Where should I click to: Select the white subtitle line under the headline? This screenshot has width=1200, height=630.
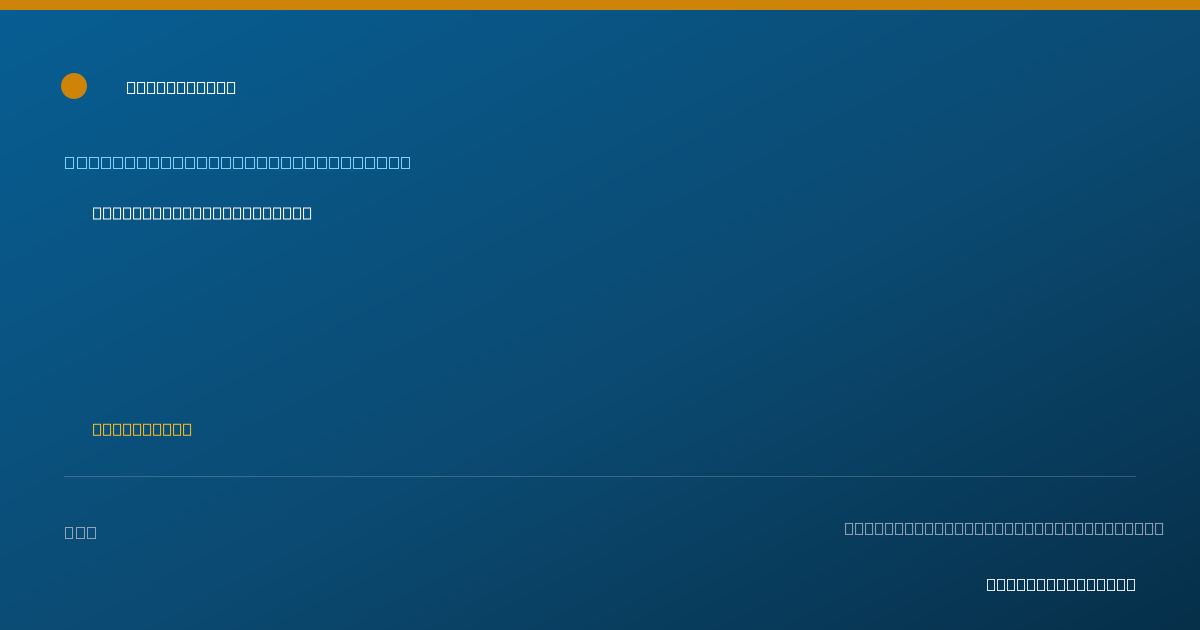202,213
